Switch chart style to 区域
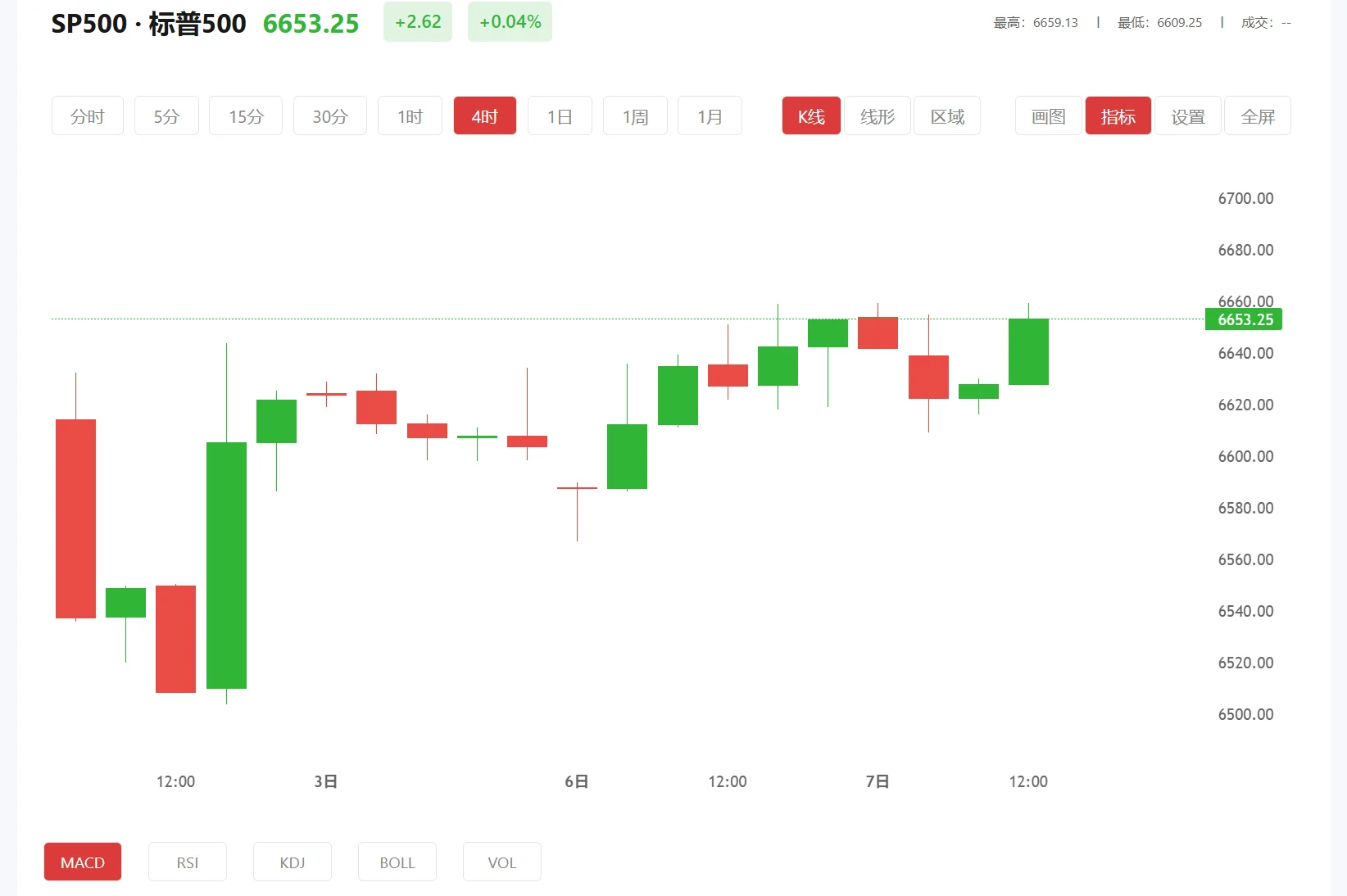Screen dimensions: 1347x896 pos(947,116)
